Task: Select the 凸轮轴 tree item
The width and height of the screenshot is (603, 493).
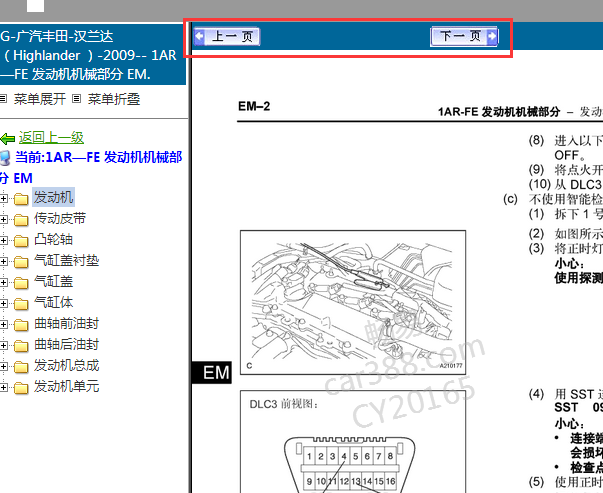Action: pos(53,239)
